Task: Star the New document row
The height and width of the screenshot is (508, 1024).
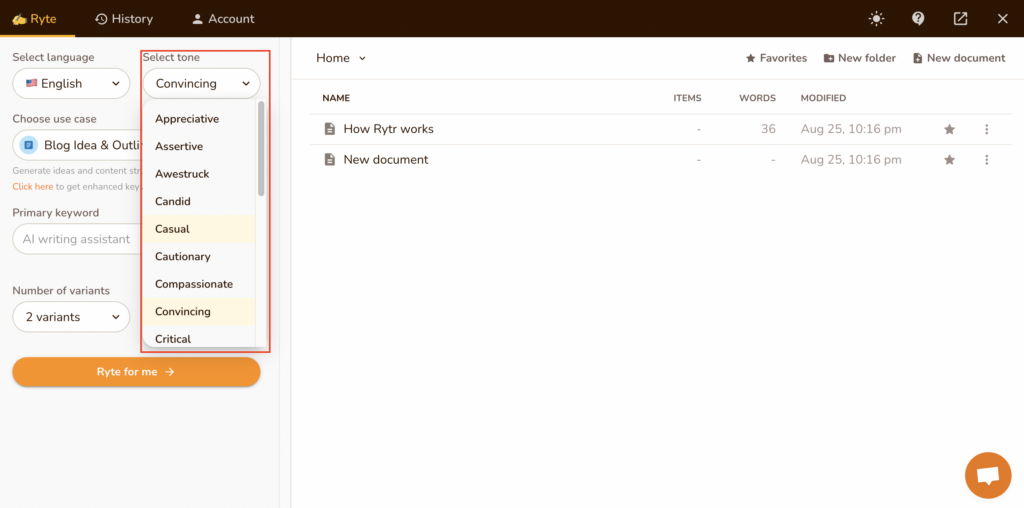Action: pyautogui.click(x=949, y=160)
